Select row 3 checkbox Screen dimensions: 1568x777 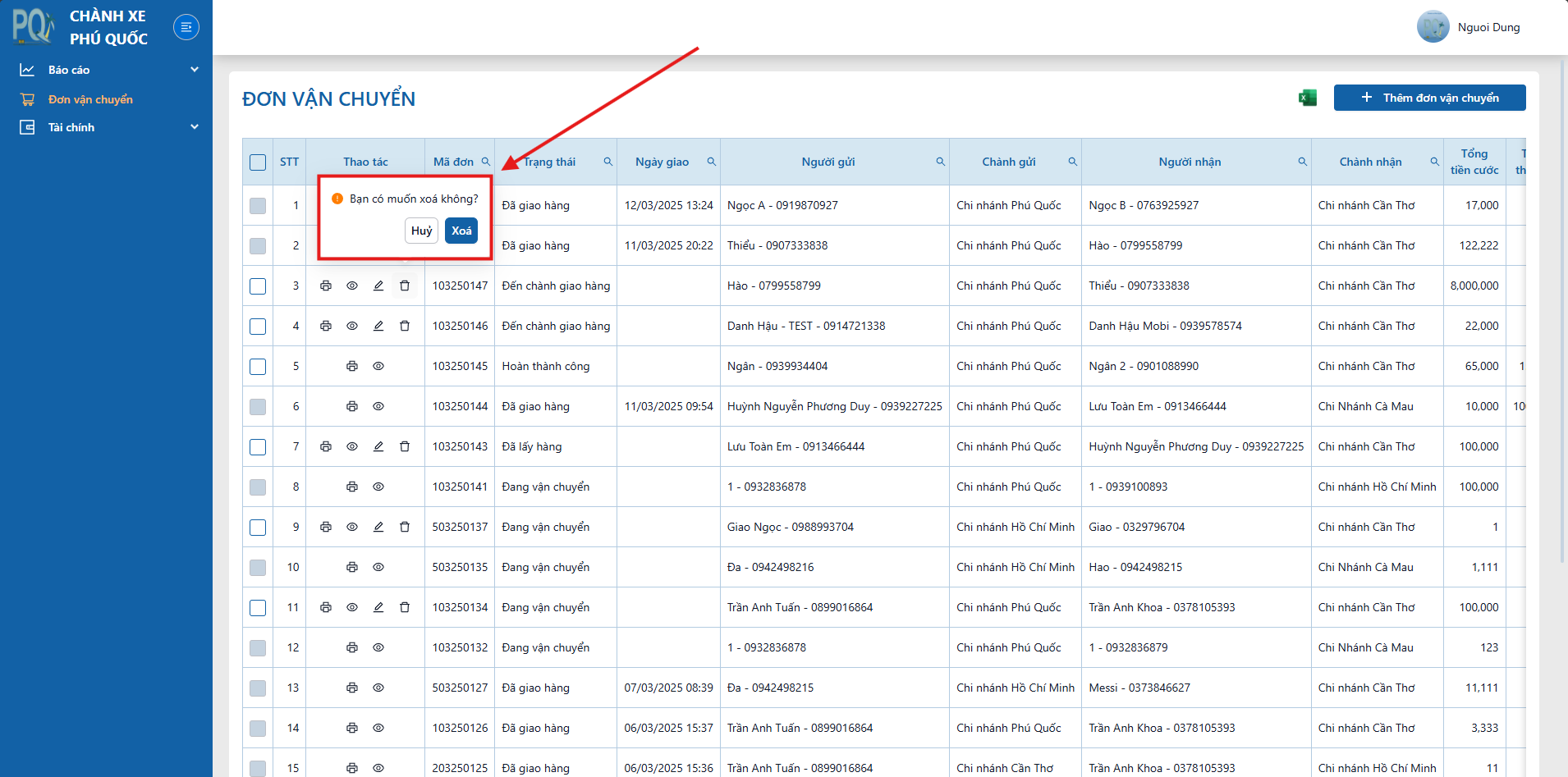click(258, 286)
